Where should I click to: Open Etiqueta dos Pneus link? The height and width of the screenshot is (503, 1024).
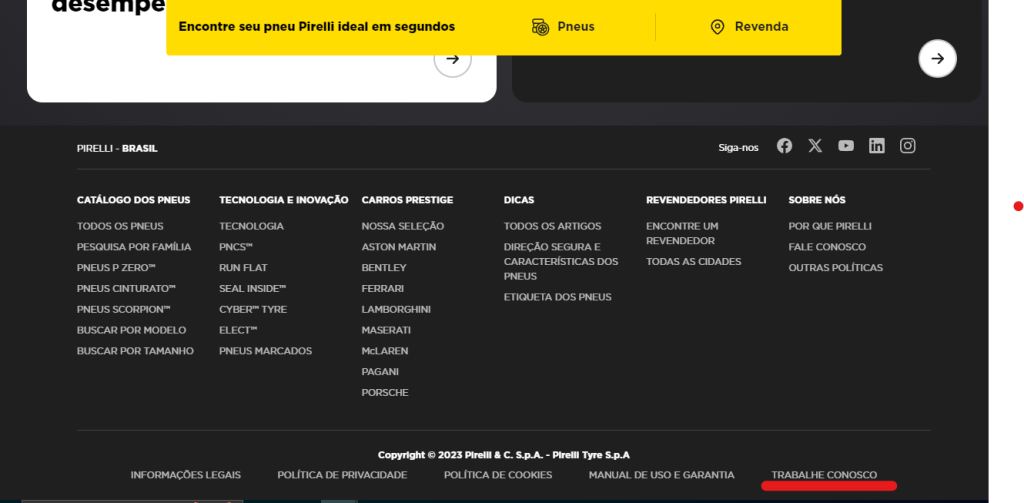pos(558,297)
